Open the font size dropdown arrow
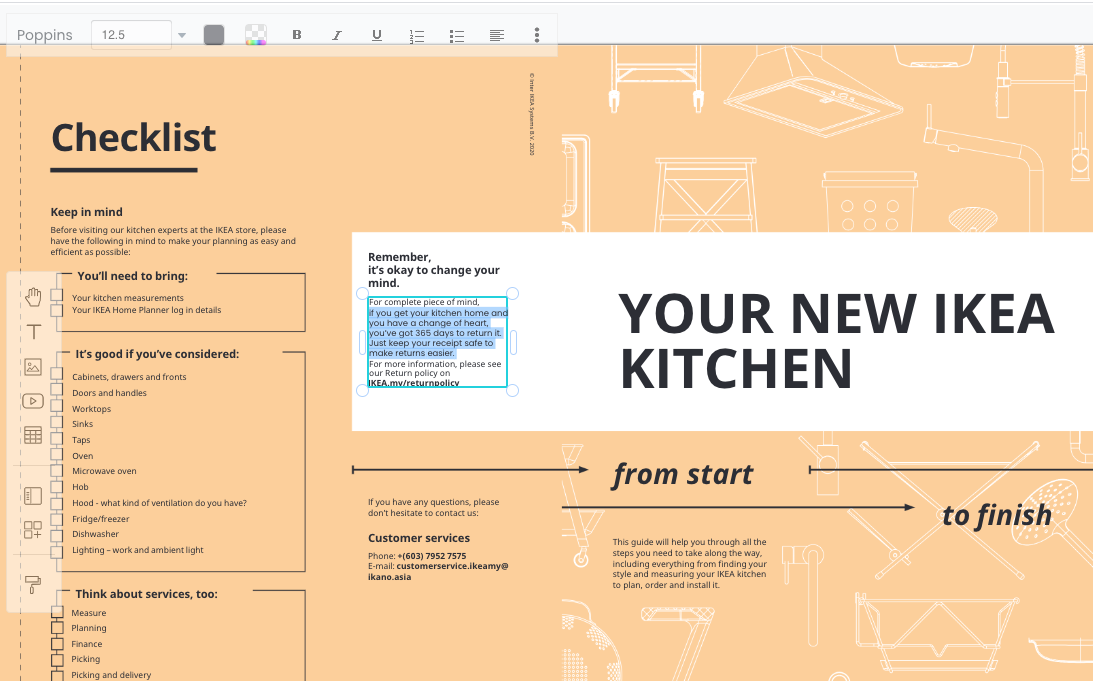The width and height of the screenshot is (1093, 681). 182,35
